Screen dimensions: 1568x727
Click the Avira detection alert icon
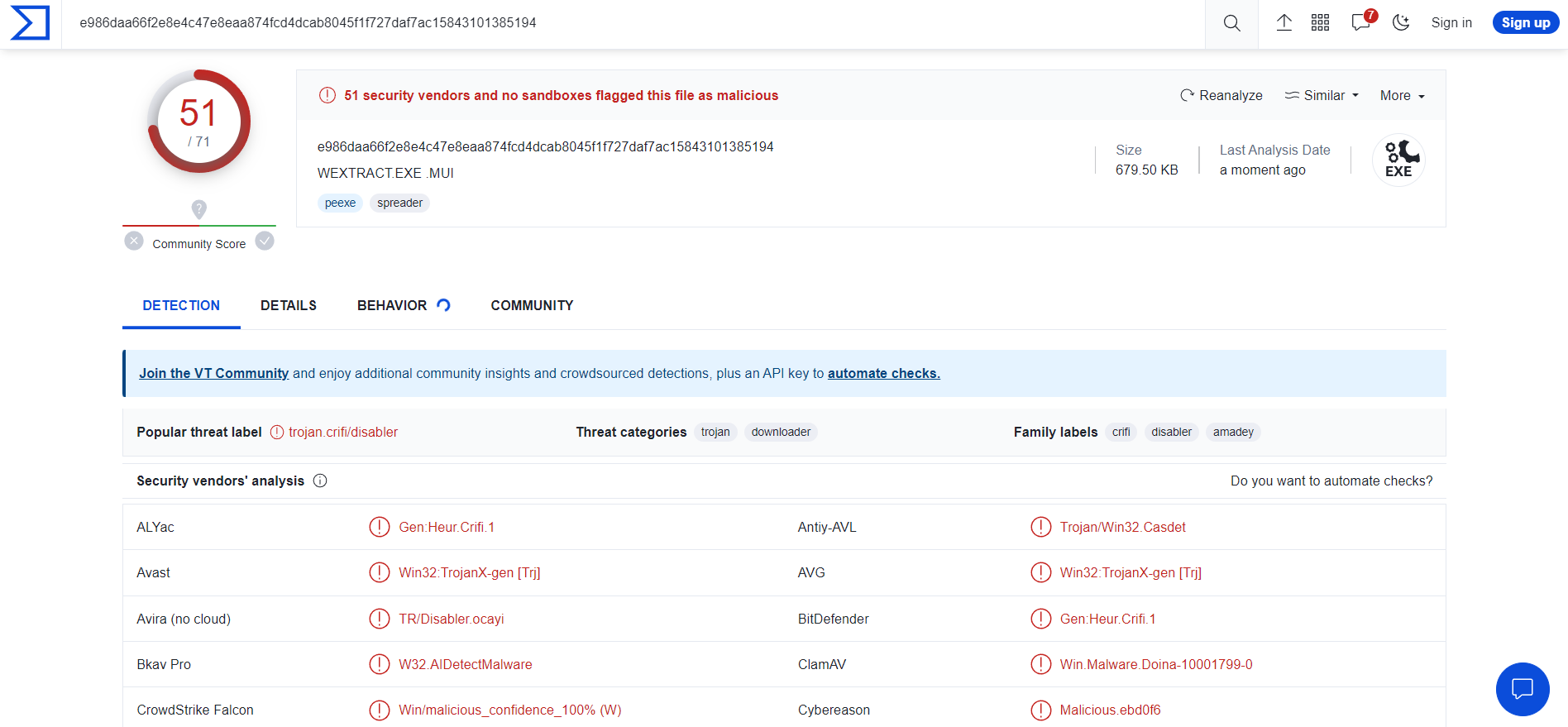click(x=380, y=619)
